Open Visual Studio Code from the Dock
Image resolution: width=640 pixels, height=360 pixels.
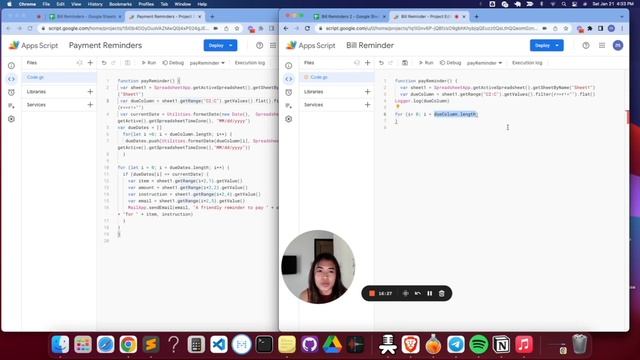pos(219,344)
